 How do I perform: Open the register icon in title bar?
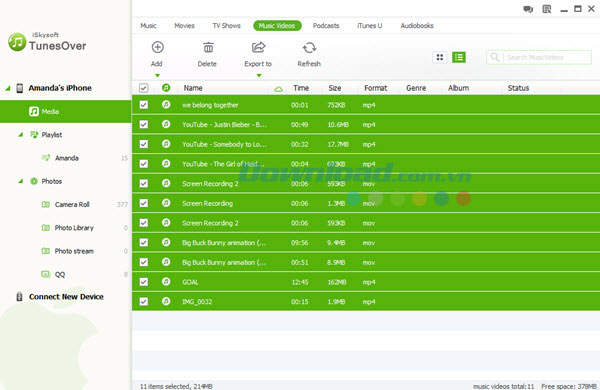pos(547,9)
